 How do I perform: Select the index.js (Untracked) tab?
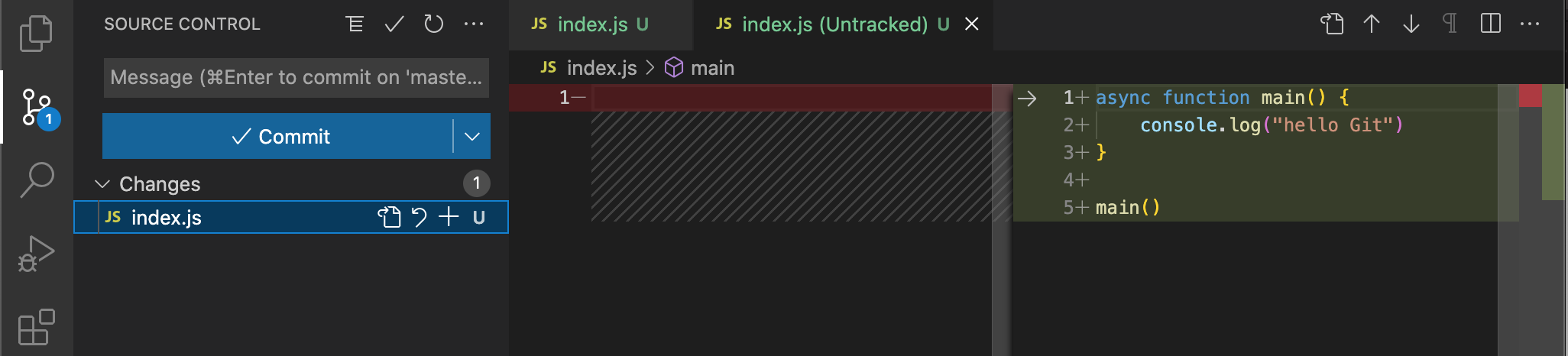click(x=832, y=24)
